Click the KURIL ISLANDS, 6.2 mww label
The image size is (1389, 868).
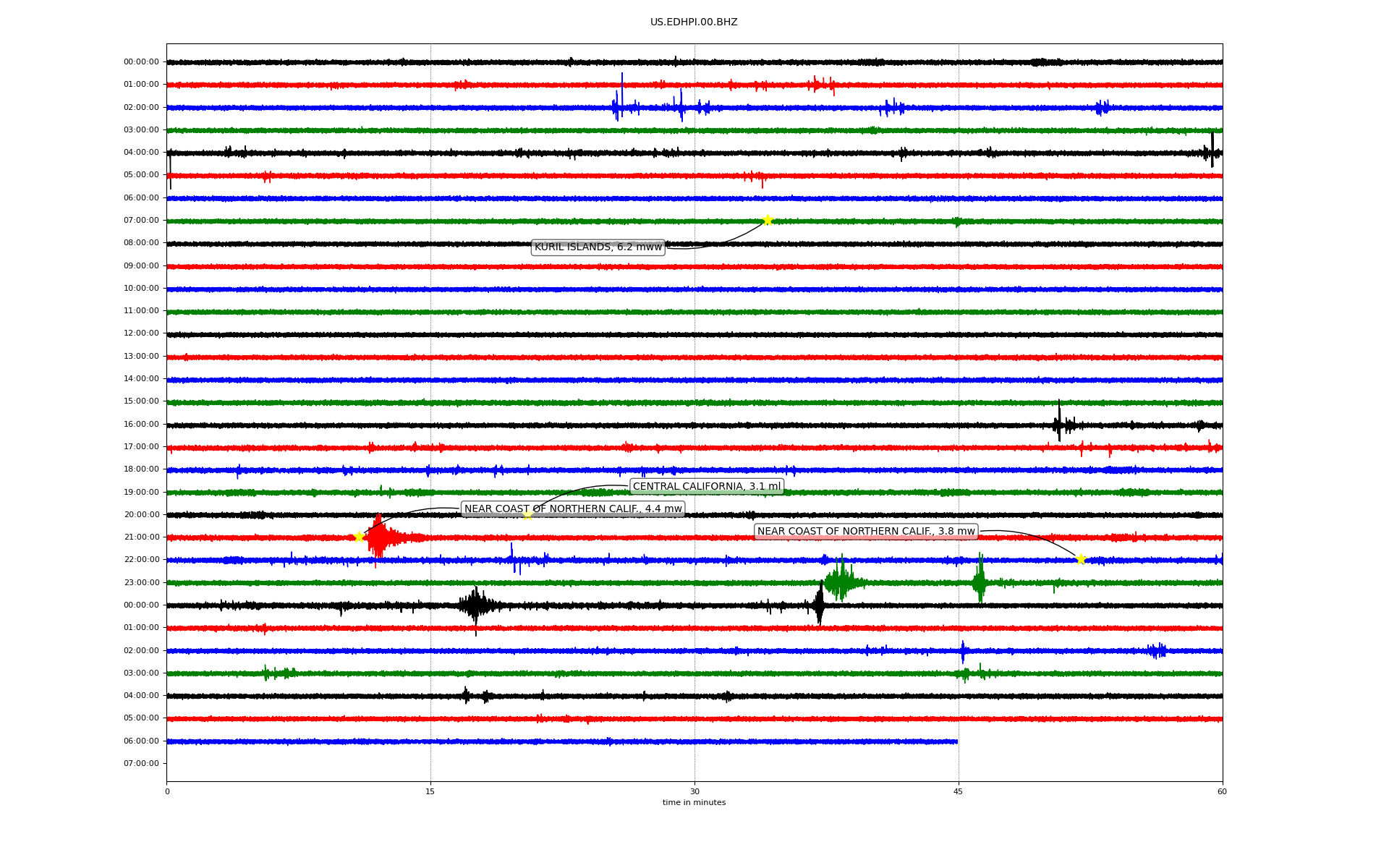[598, 247]
